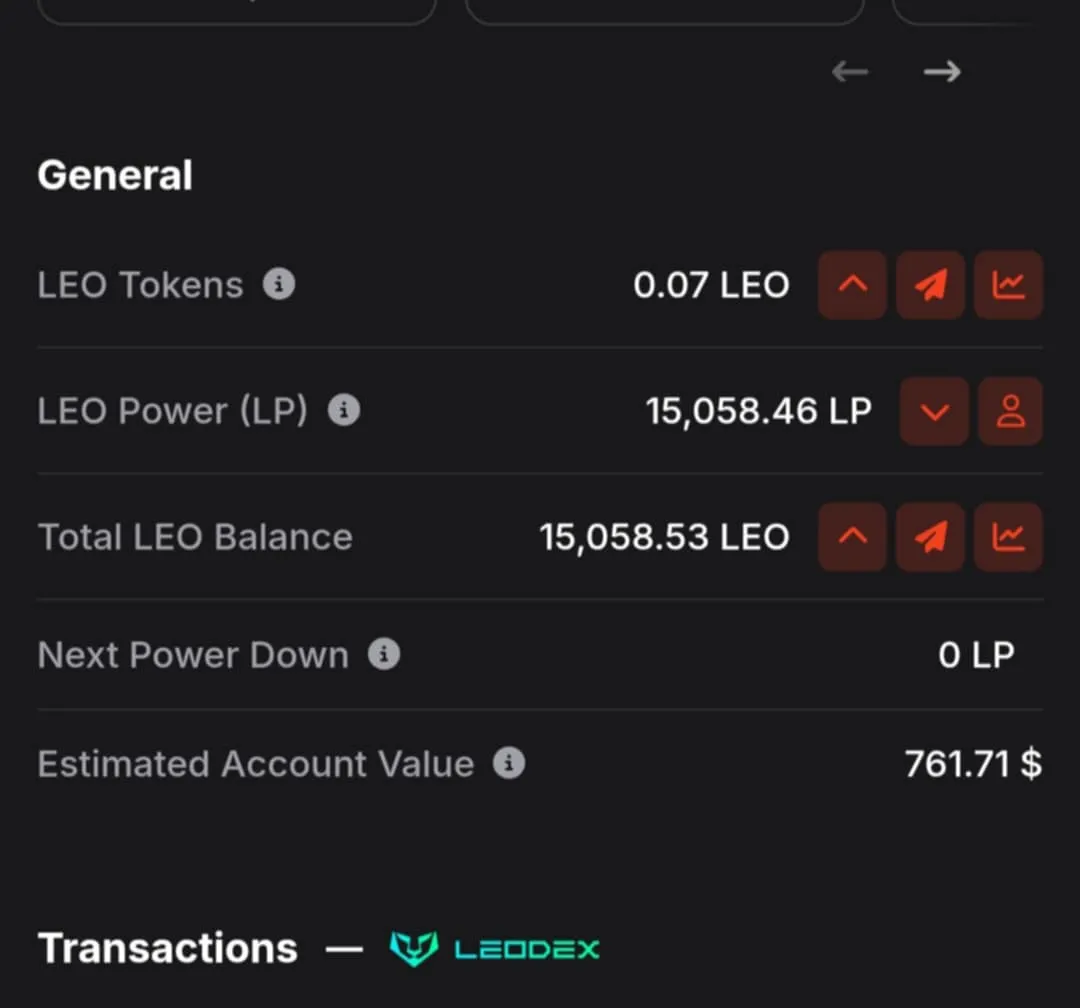
Task: Open the chart icon for Total LEO Balance
Action: click(1008, 537)
